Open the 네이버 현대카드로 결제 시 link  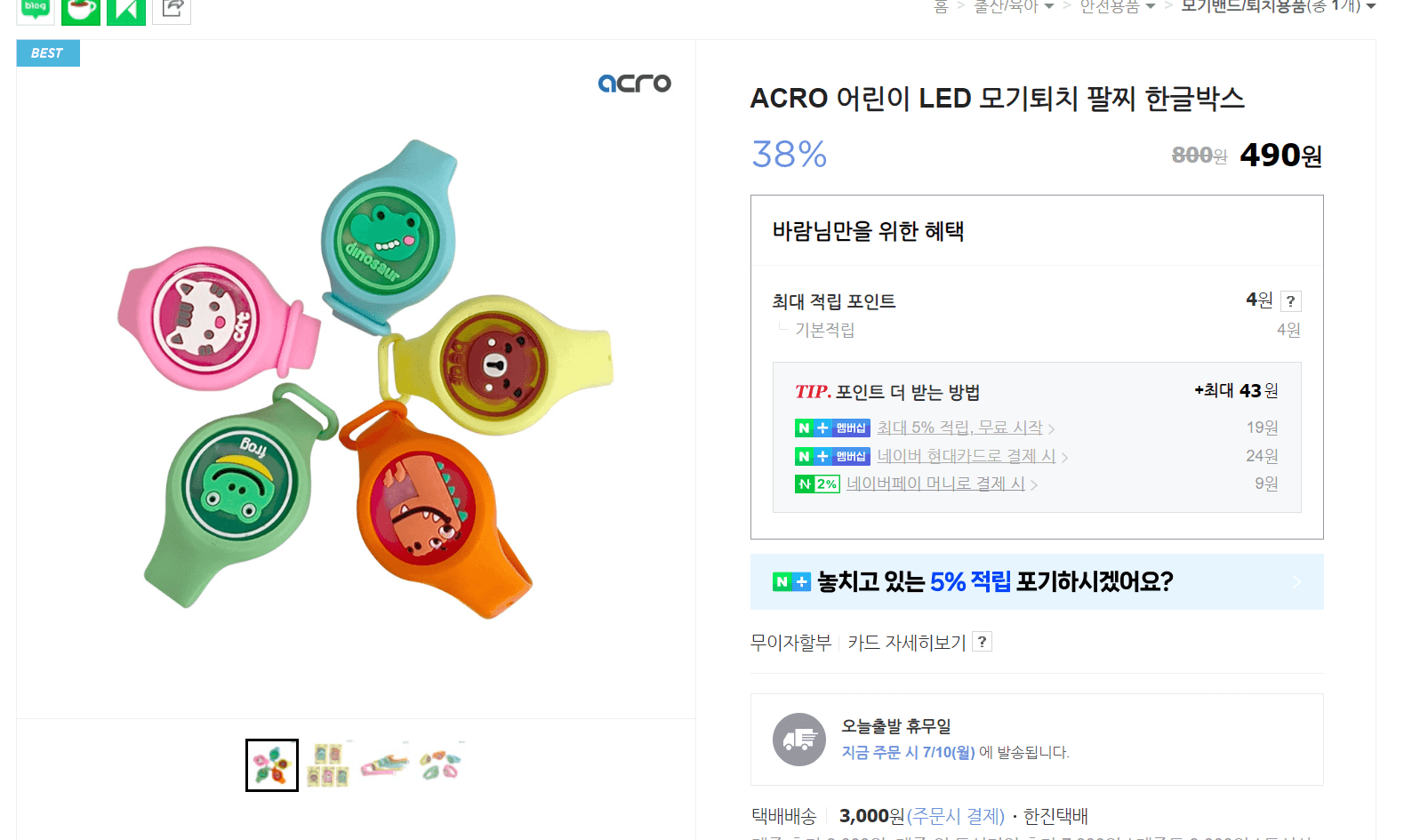[965, 456]
